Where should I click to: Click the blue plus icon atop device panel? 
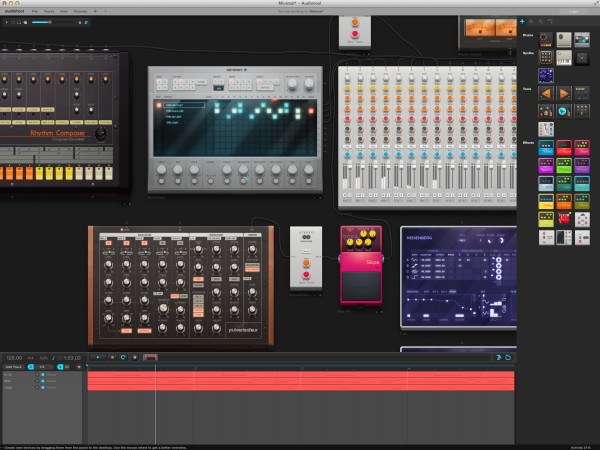click(x=522, y=21)
